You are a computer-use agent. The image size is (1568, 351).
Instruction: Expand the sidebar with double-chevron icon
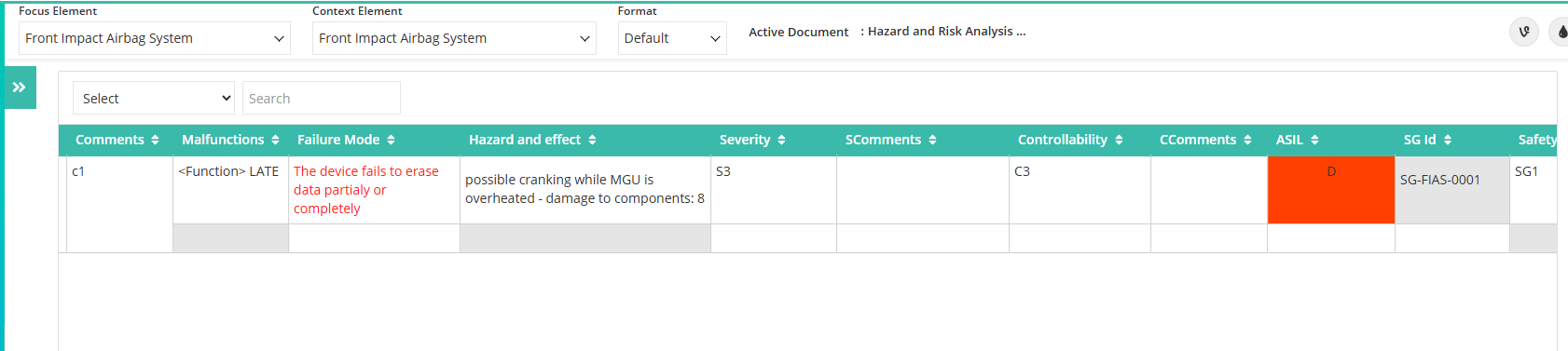click(x=20, y=88)
